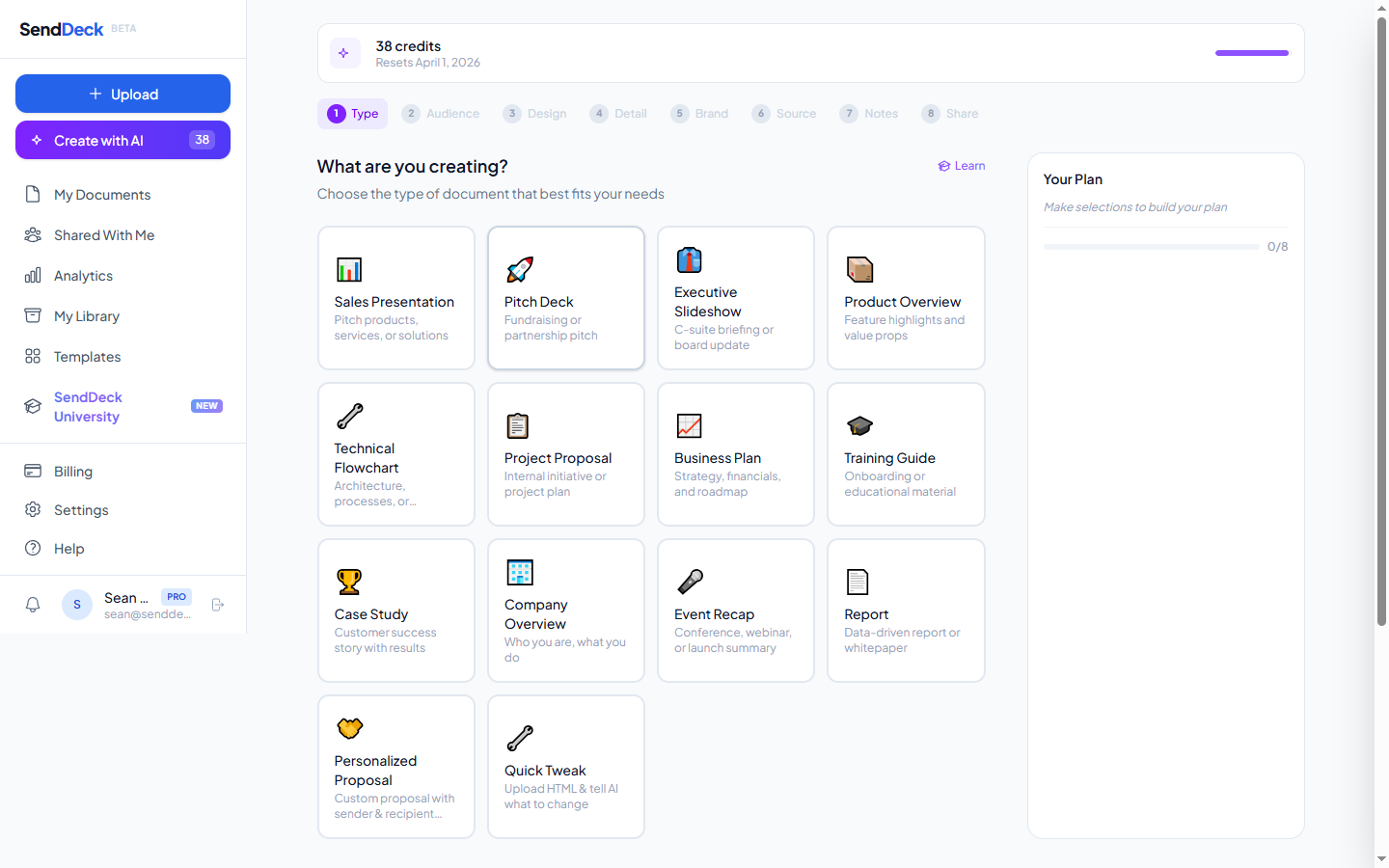Select the Brand step in the wizard
1389x868 pixels.
pos(699,113)
